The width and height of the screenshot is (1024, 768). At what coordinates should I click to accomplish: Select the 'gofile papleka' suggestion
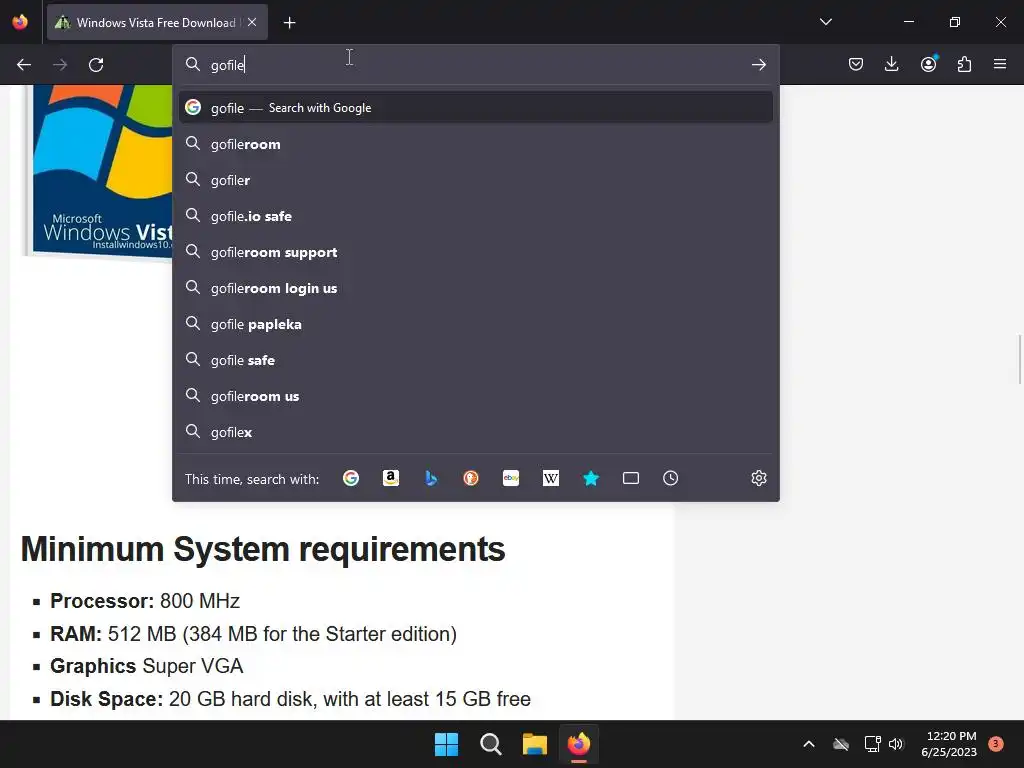(475, 324)
